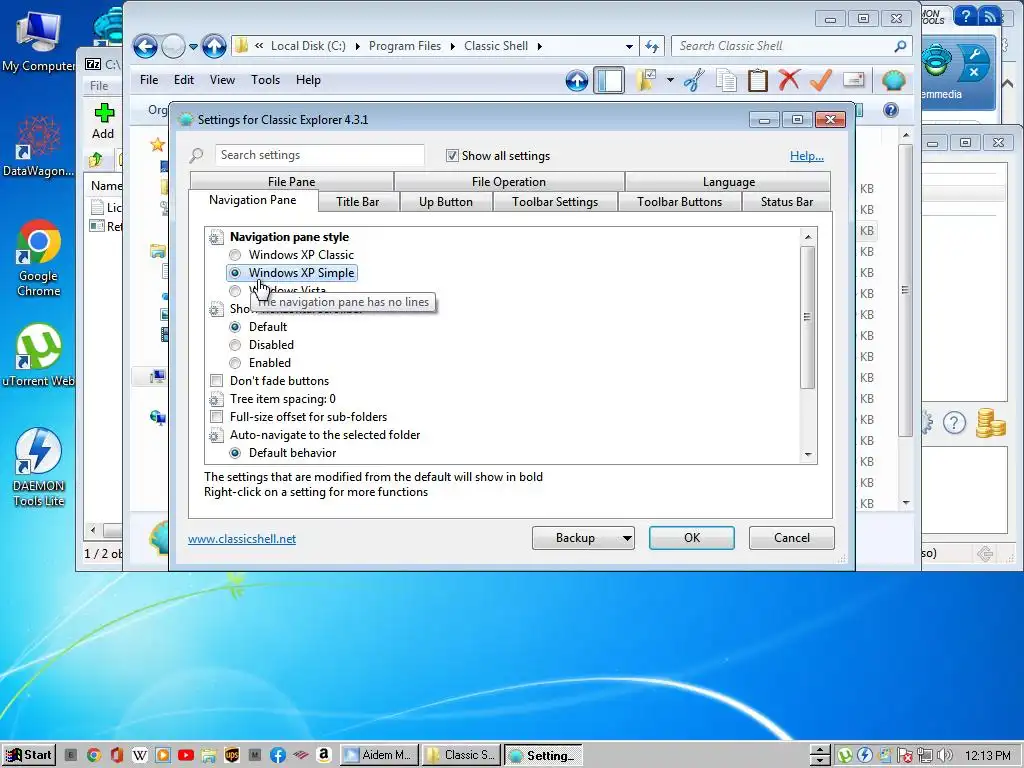The height and width of the screenshot is (768, 1024).
Task: Select the Default scrollbar radio option
Action: [235, 327]
